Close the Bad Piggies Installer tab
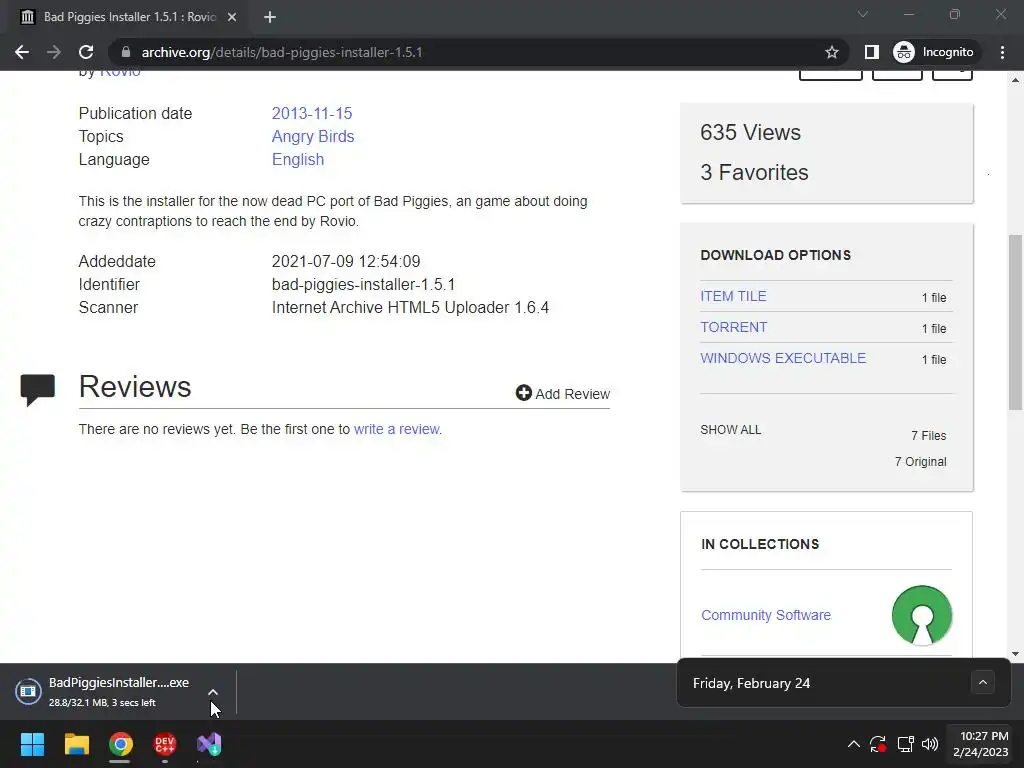Screen dimensions: 1024x768 [x=232, y=17]
